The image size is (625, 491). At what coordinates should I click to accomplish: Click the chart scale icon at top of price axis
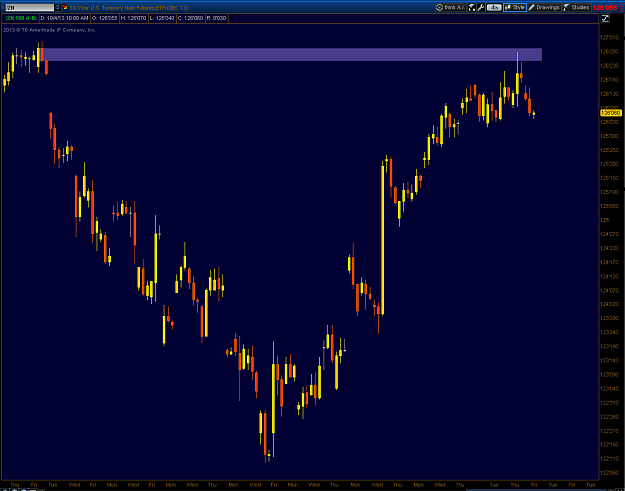coord(605,18)
